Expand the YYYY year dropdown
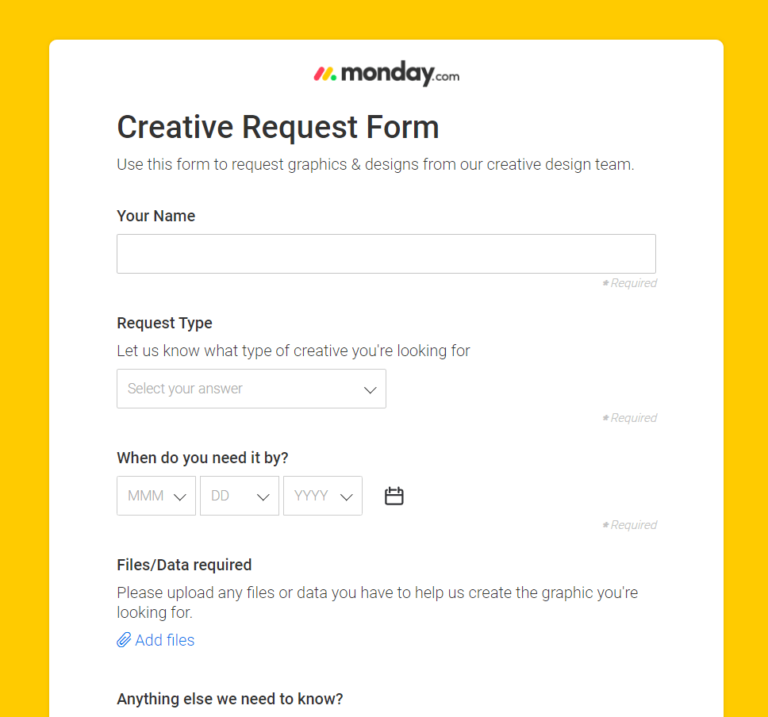This screenshot has height=717, width=768. [x=322, y=496]
